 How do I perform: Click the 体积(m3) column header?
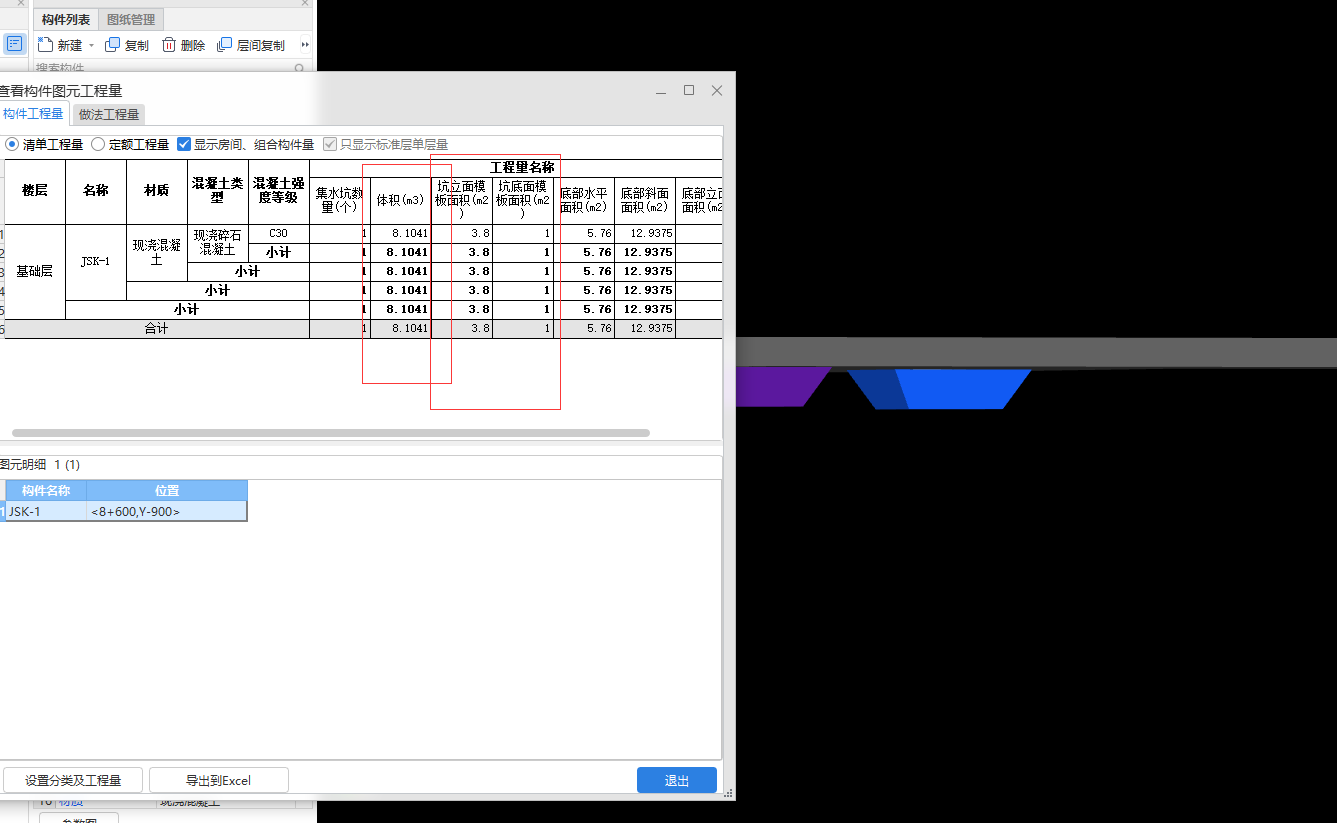[401, 200]
